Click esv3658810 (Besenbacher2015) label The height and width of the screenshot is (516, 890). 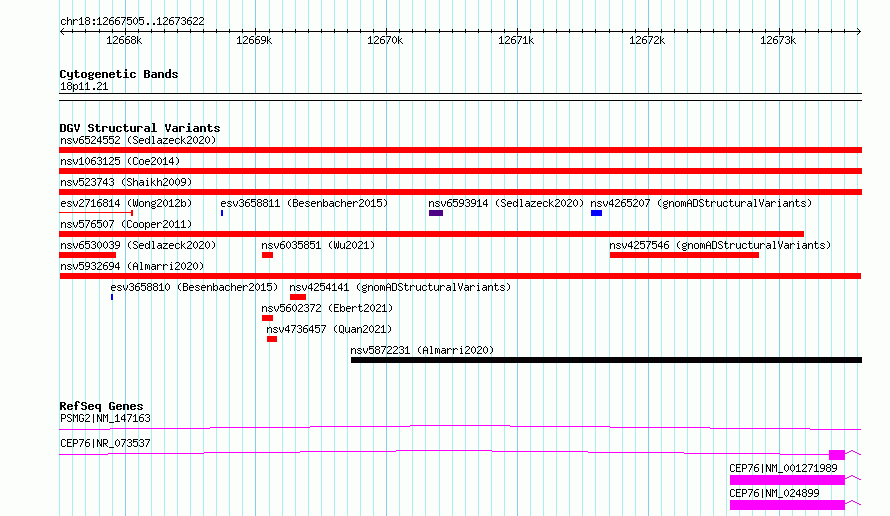tap(194, 287)
